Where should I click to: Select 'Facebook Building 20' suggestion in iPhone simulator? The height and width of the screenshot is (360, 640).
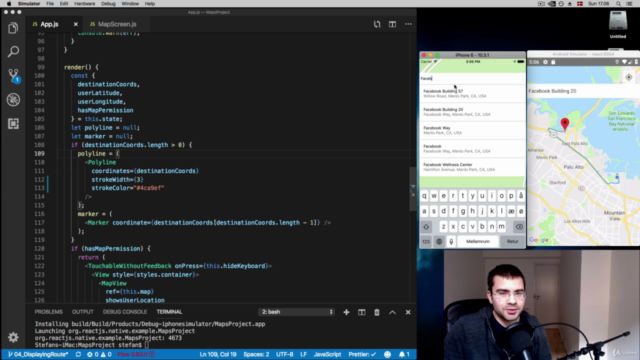coord(472,112)
